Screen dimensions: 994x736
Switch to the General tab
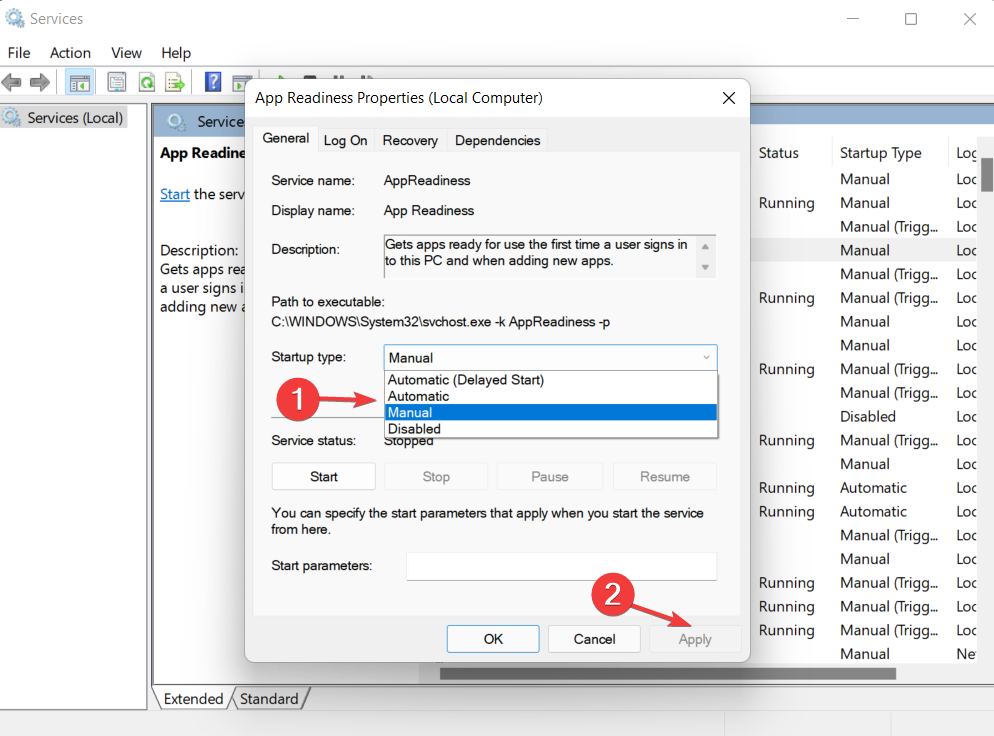tap(285, 138)
